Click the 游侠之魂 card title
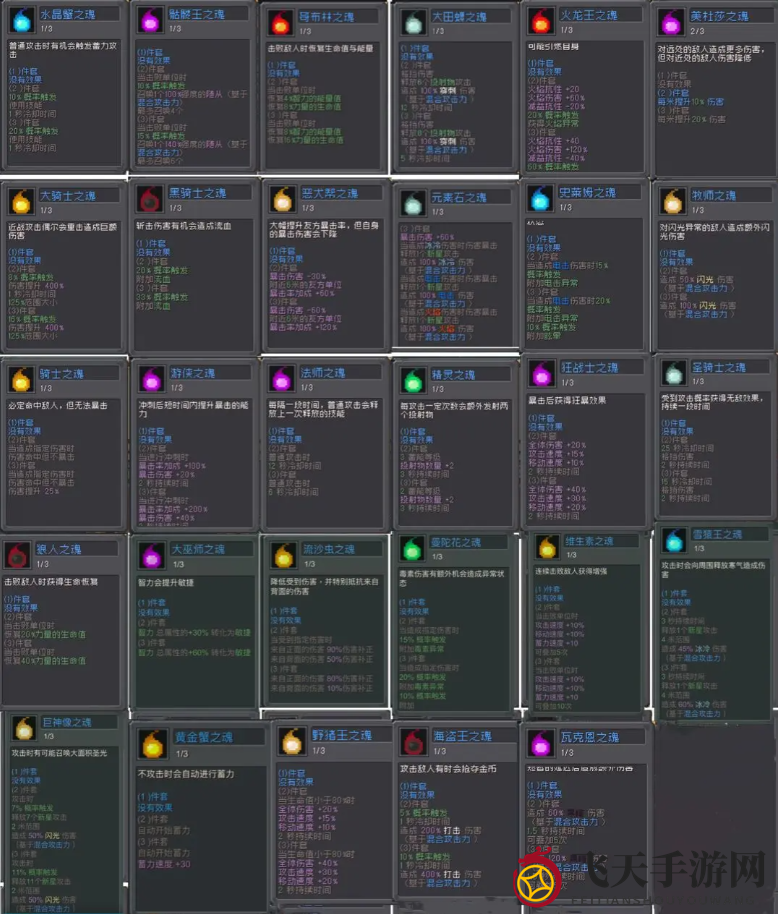Viewport: 778px width, 914px height. [x=192, y=373]
